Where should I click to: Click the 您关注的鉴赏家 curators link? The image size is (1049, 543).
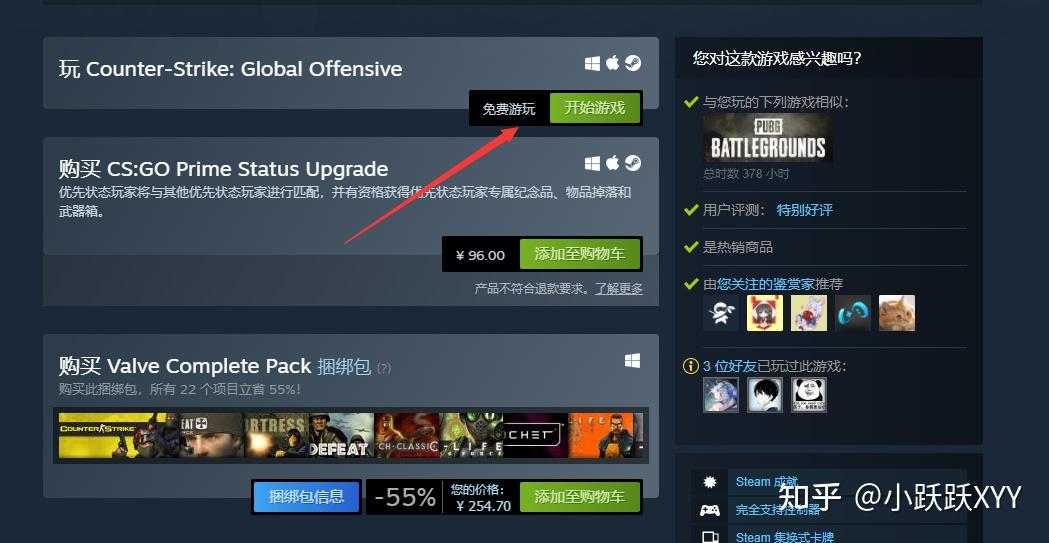click(766, 284)
